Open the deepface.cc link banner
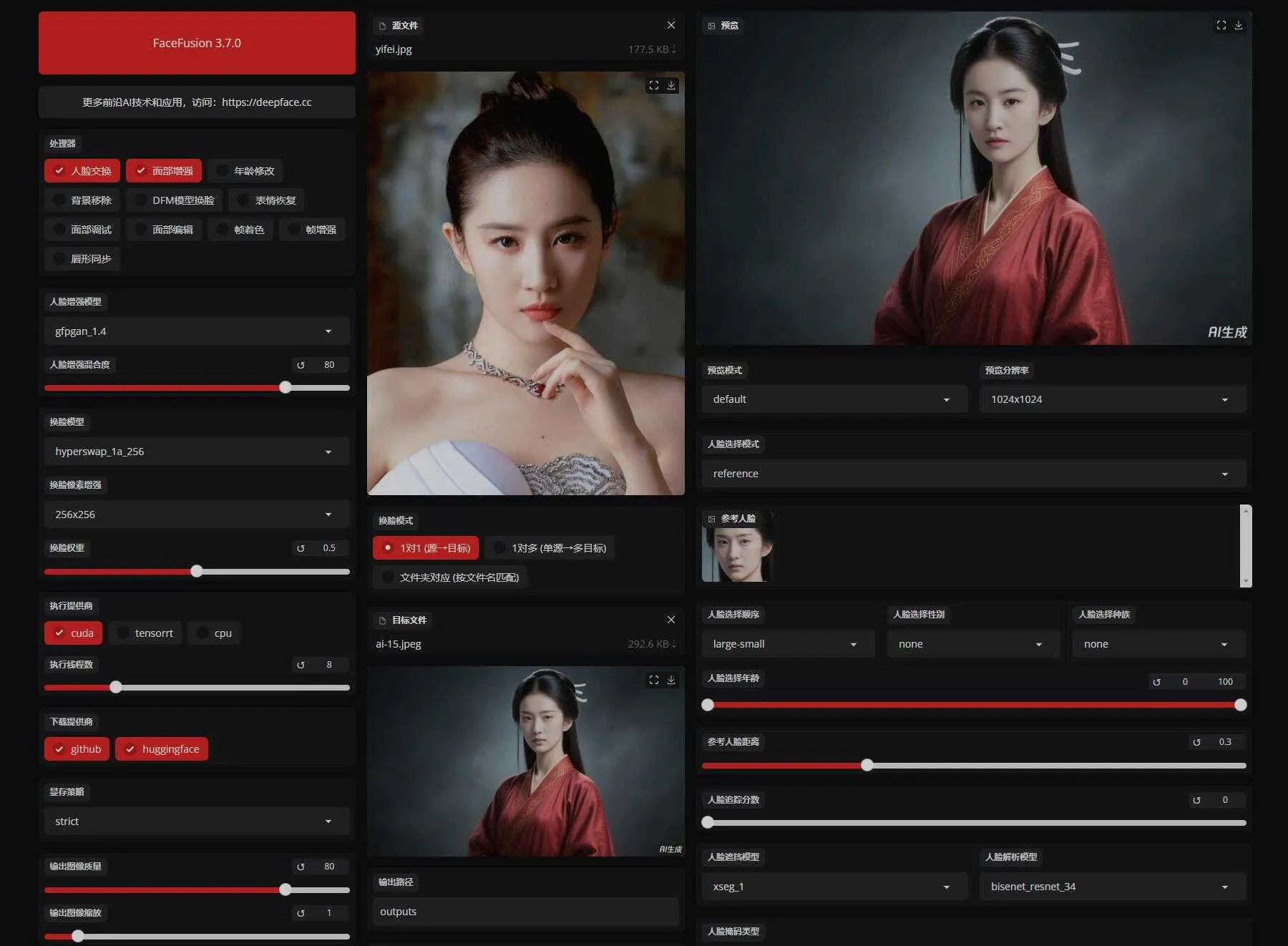Screen dimensions: 1288x946 (x=197, y=102)
